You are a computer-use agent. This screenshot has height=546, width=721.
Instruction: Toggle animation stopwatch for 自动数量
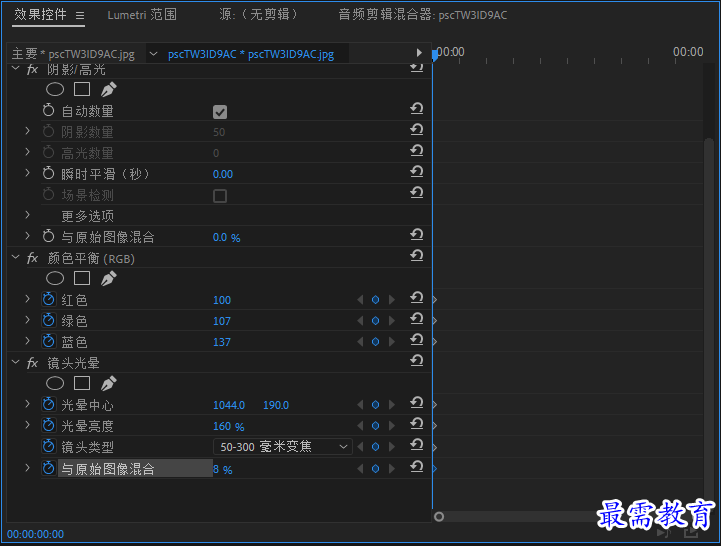pyautogui.click(x=48, y=110)
